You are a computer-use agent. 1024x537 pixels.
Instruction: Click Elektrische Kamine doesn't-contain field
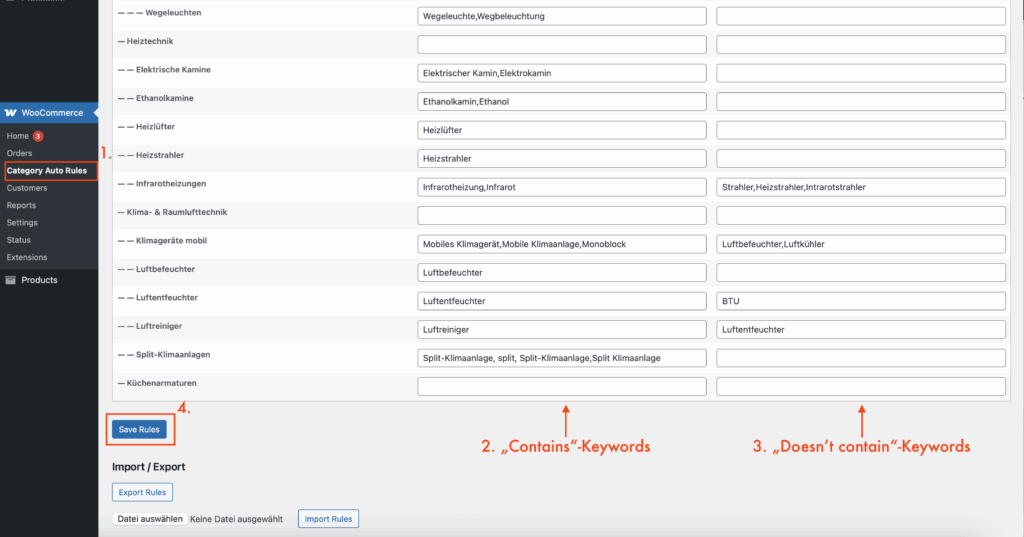point(861,73)
